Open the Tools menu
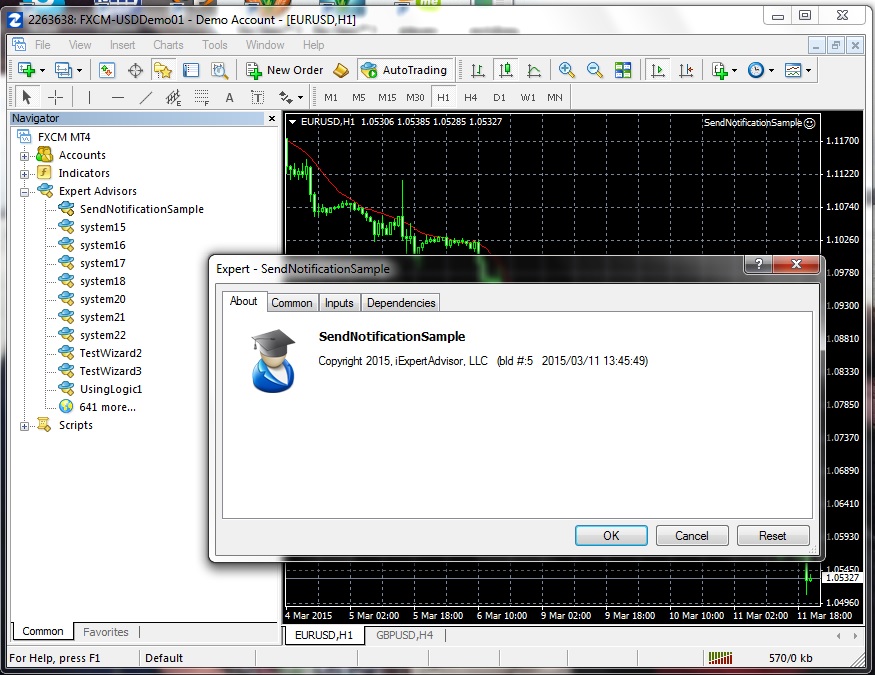The height and width of the screenshot is (675, 875). [214, 45]
